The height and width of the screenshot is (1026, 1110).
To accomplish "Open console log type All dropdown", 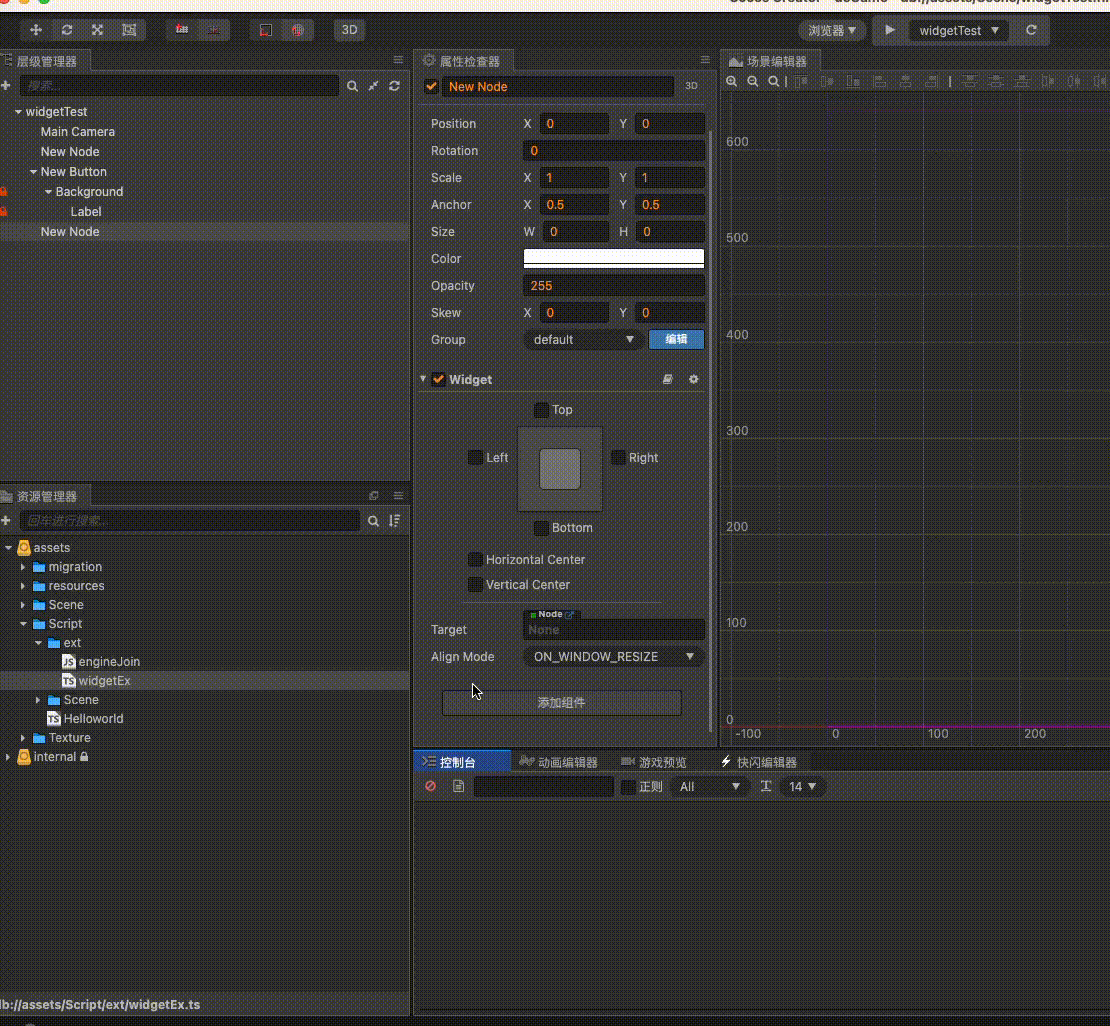I will 709,787.
